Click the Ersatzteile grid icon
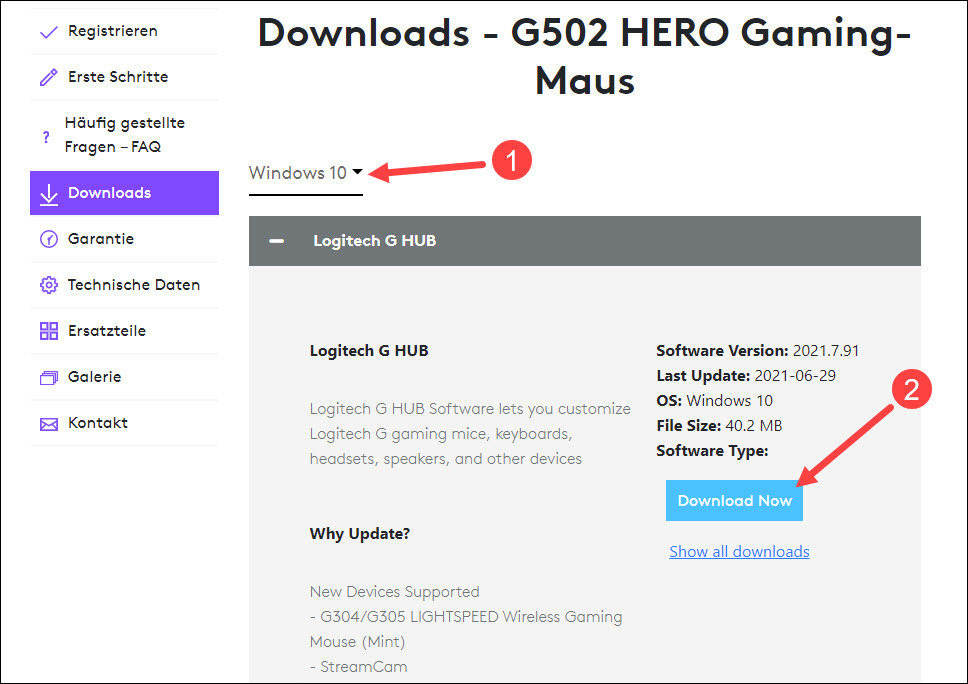The image size is (968, 684). 48,331
